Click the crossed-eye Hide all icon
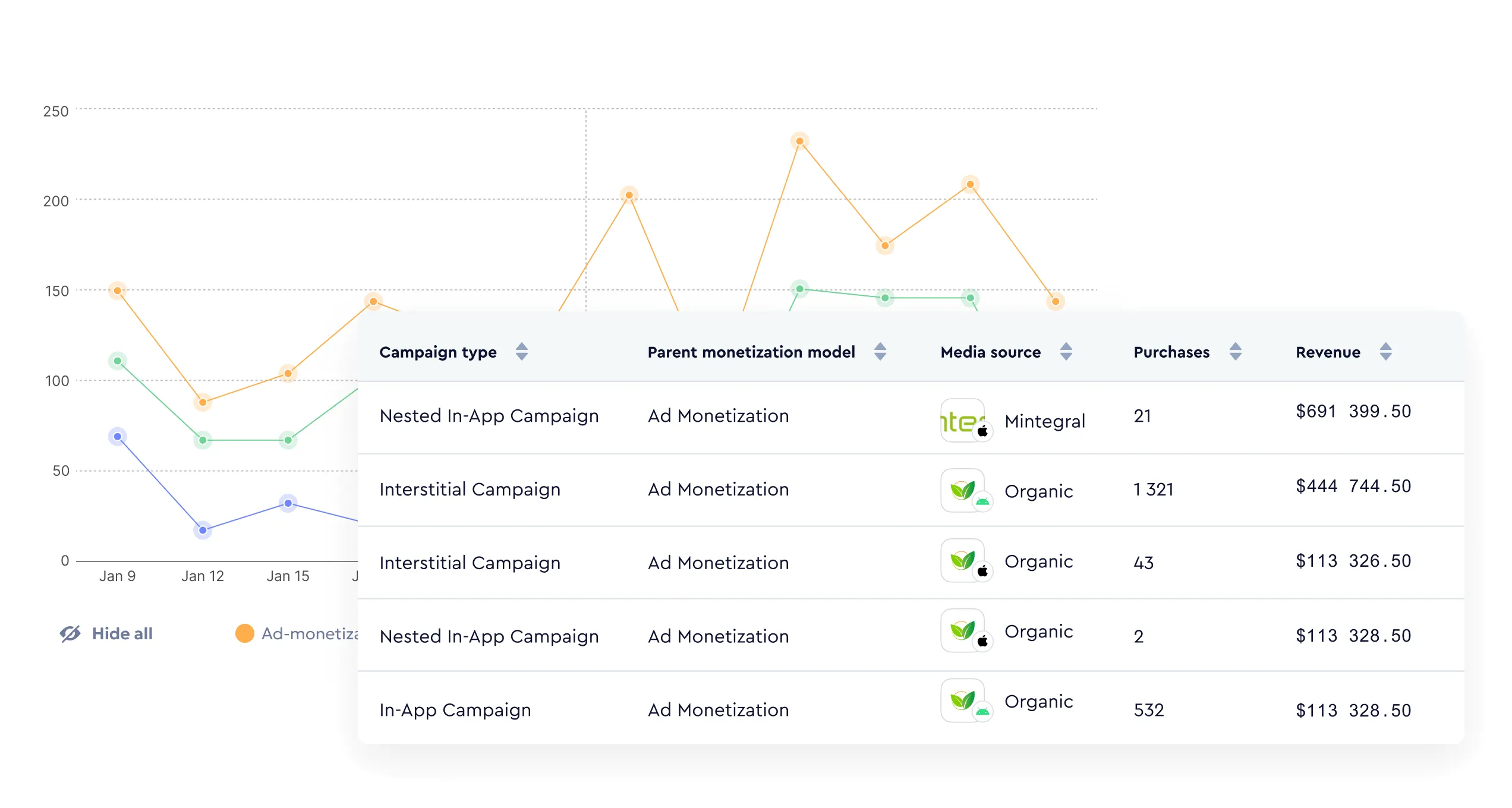Image resolution: width=1512 pixels, height=808 pixels. point(70,634)
